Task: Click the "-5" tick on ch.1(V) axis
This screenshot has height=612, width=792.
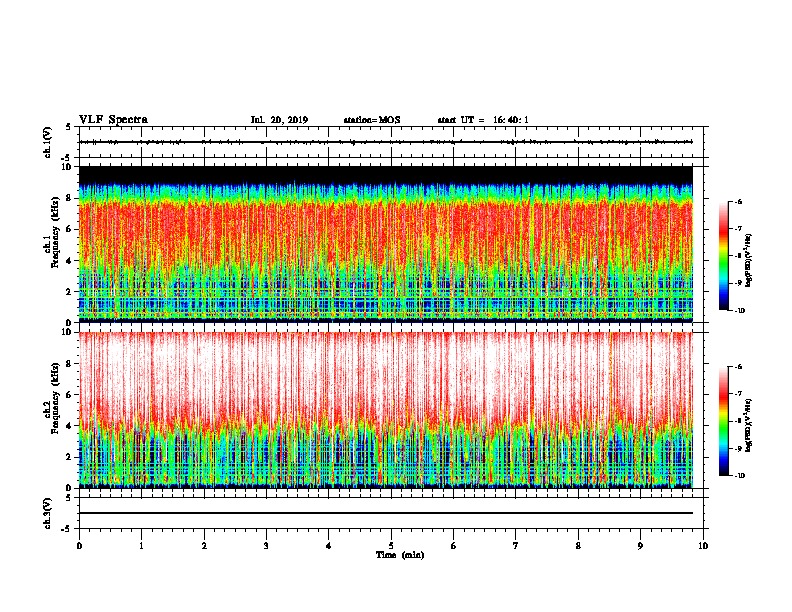Action: pos(67,158)
